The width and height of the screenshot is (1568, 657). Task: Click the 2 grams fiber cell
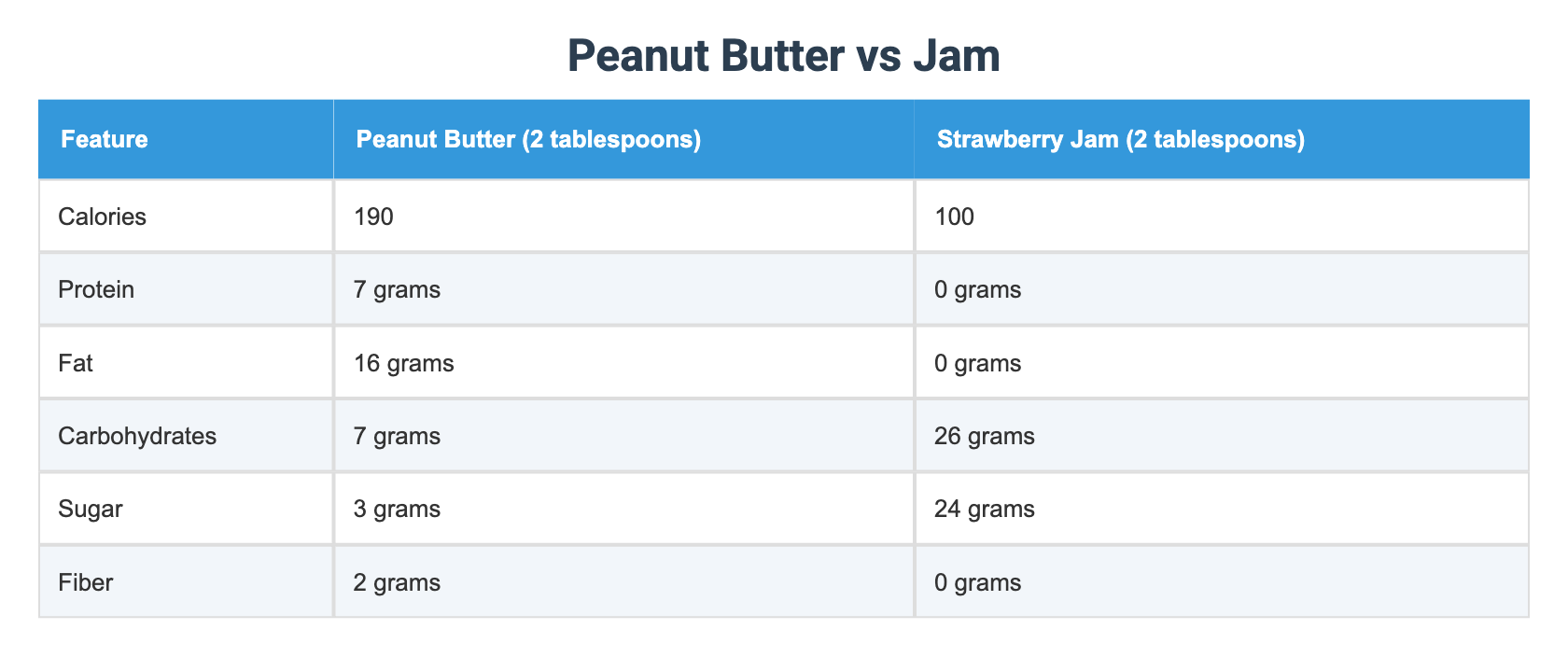click(x=397, y=582)
